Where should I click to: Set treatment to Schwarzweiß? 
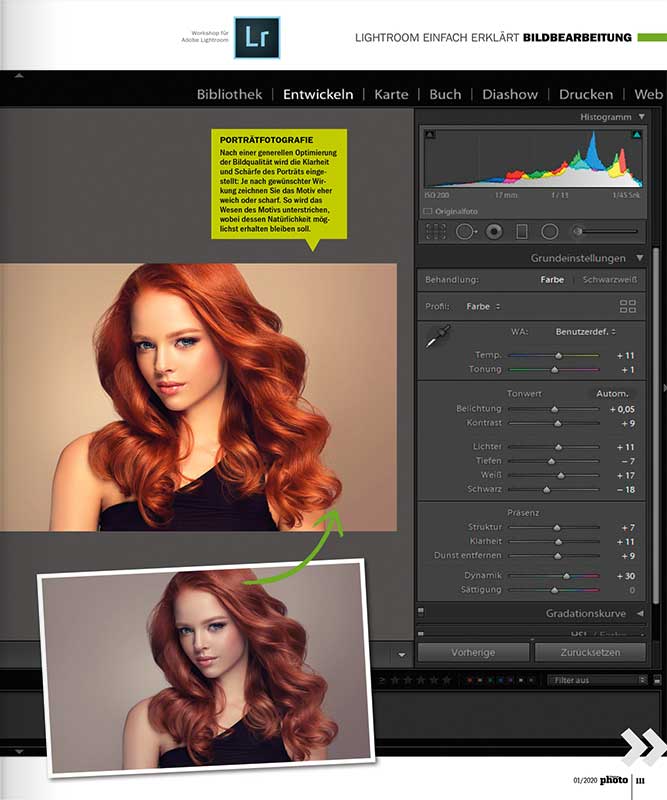click(610, 280)
